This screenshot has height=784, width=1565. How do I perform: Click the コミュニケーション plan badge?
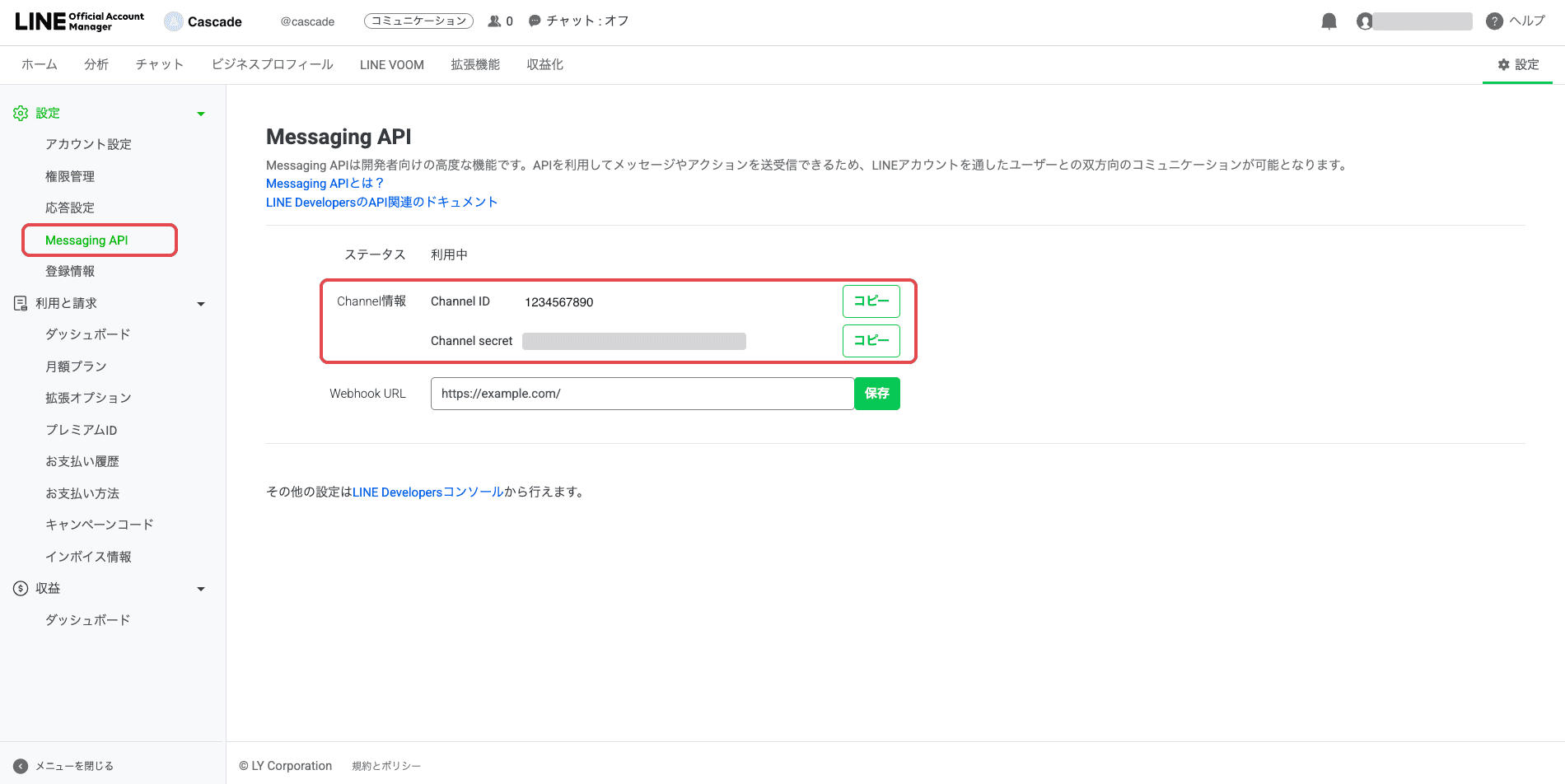(418, 21)
